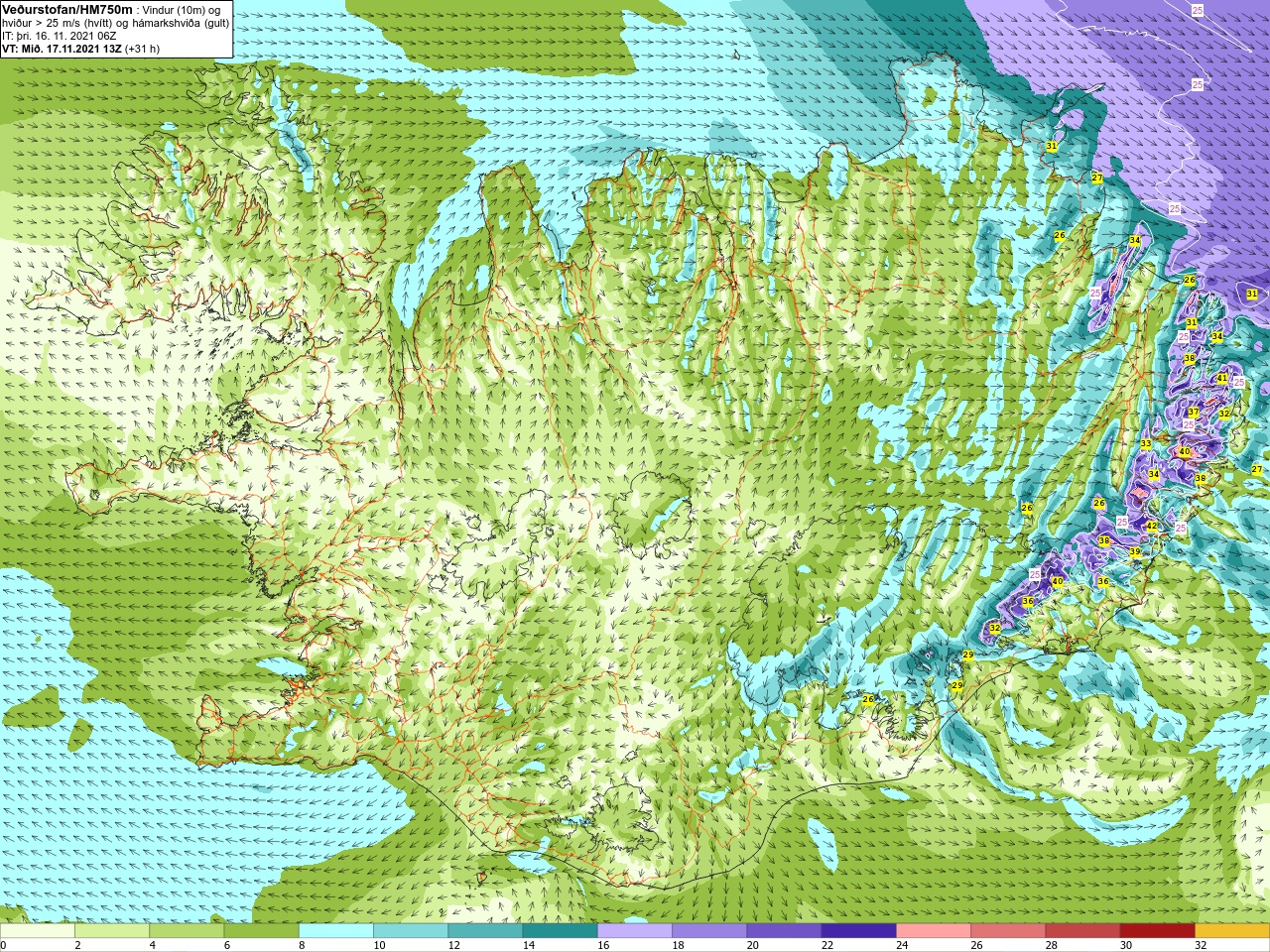Screen dimensions: 1270x952
Task: Select the medium purple 18–20 legend swatch
Action: click(709, 931)
